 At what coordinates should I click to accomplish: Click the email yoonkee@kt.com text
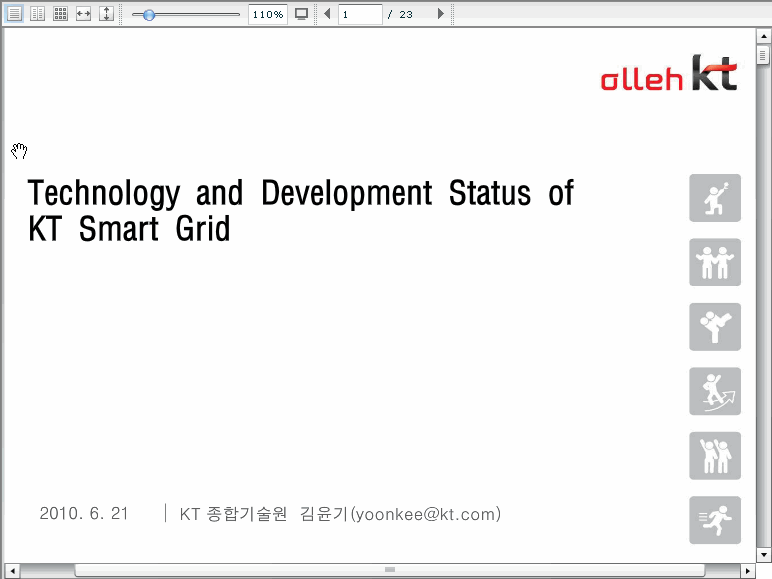click(425, 514)
